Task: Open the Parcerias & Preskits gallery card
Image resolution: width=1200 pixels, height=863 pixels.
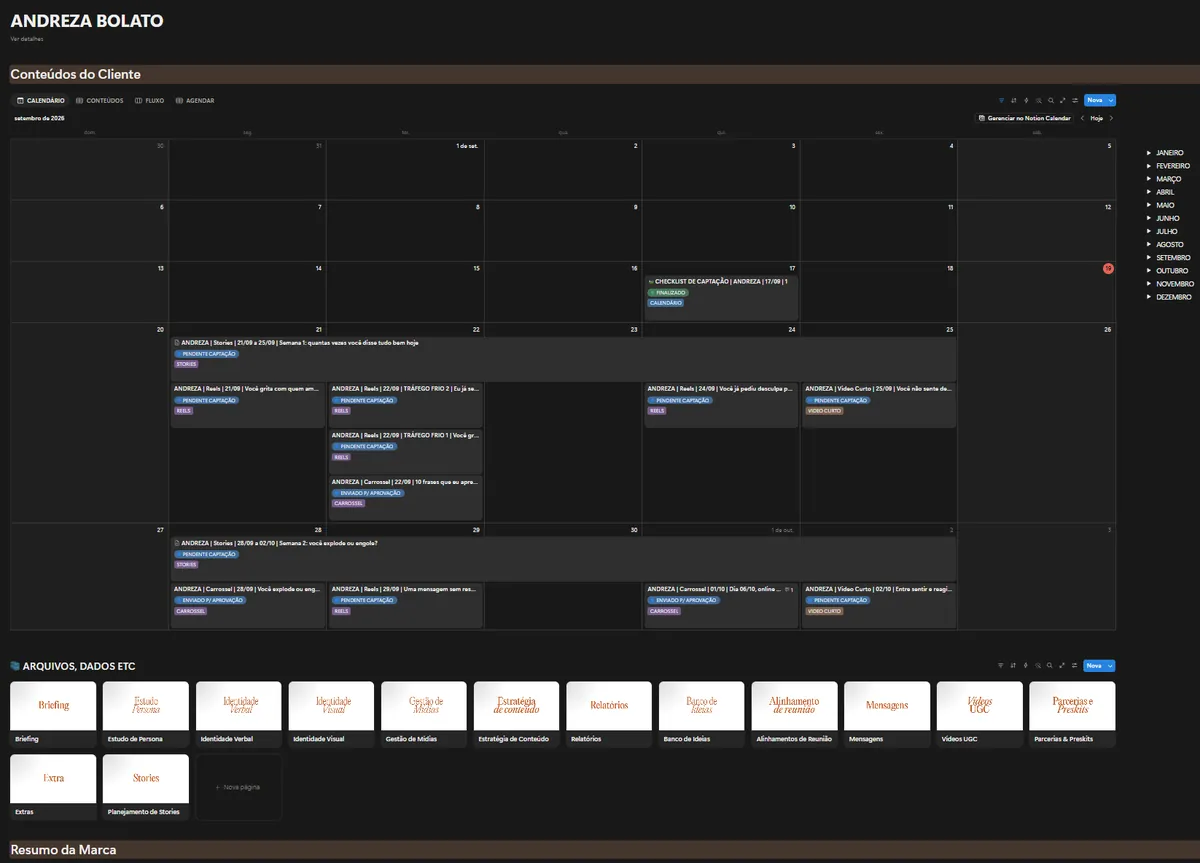Action: tap(1072, 714)
